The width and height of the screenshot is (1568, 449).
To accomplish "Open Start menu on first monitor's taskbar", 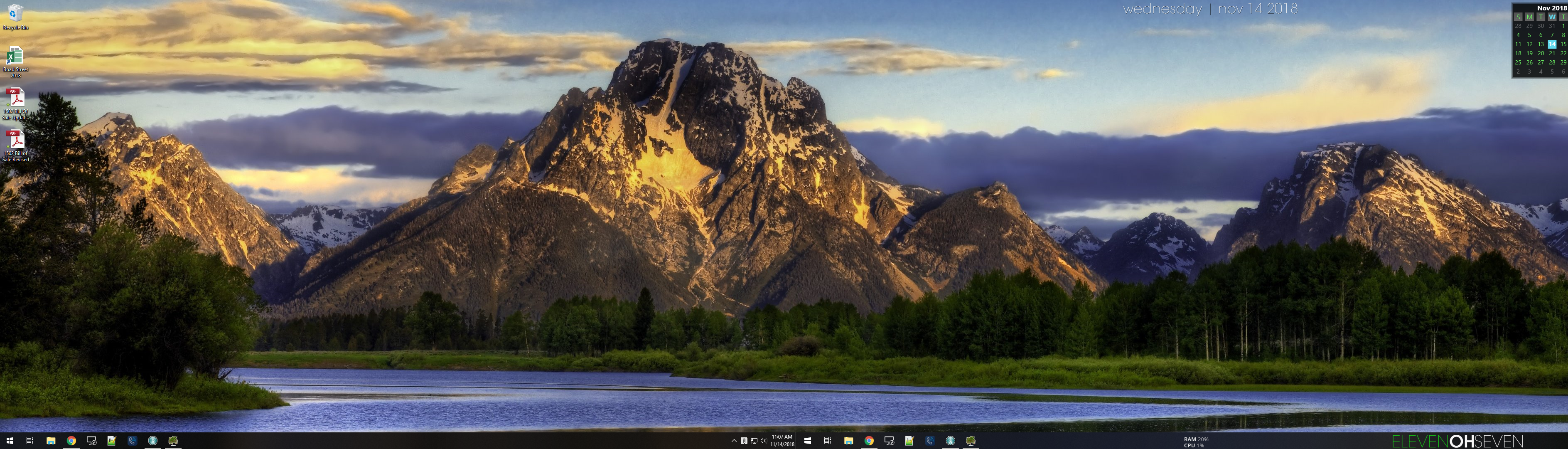I will (10, 440).
